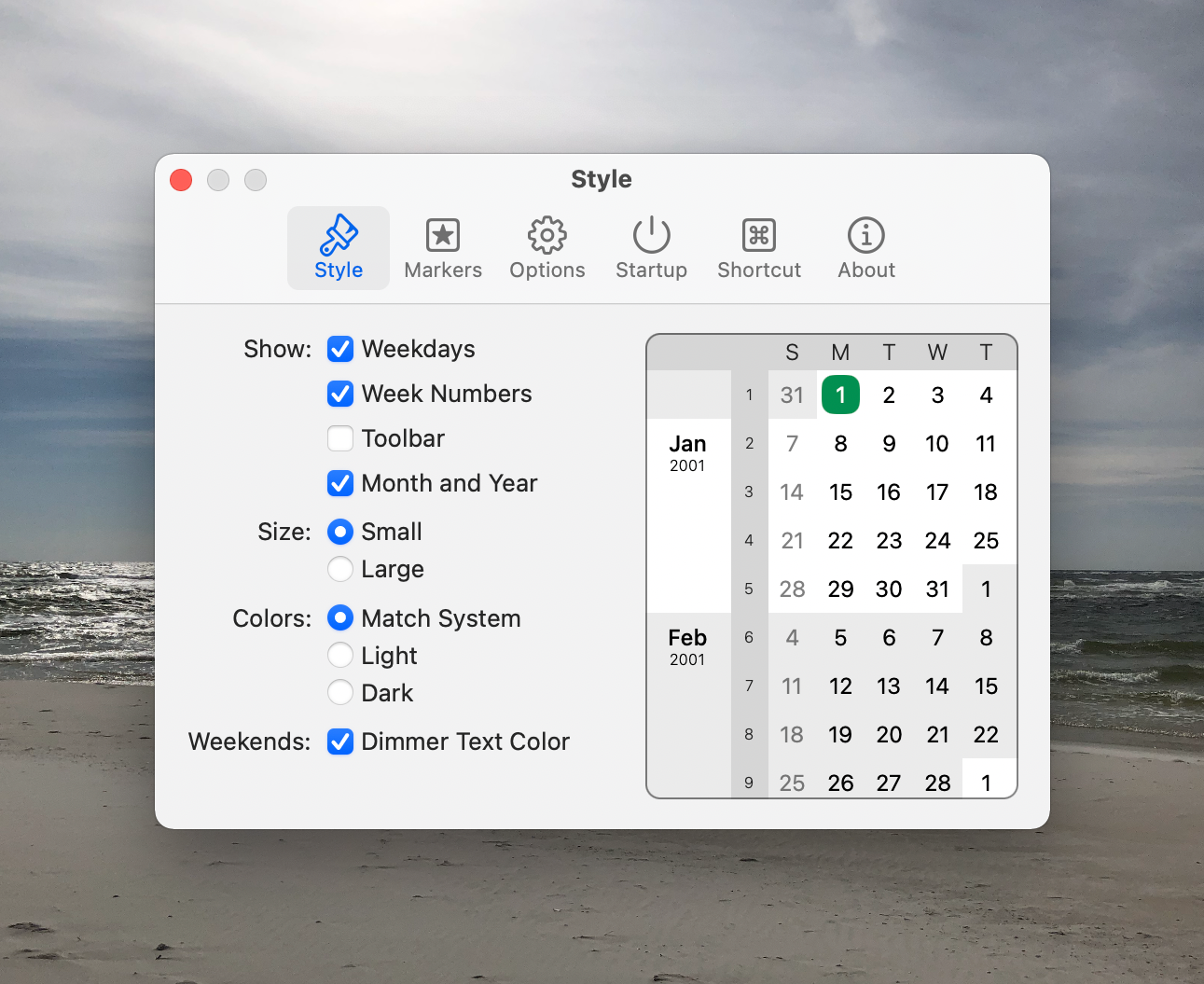1204x984 pixels.
Task: Click the green highlighted January 1 date
Action: pyautogui.click(x=840, y=395)
